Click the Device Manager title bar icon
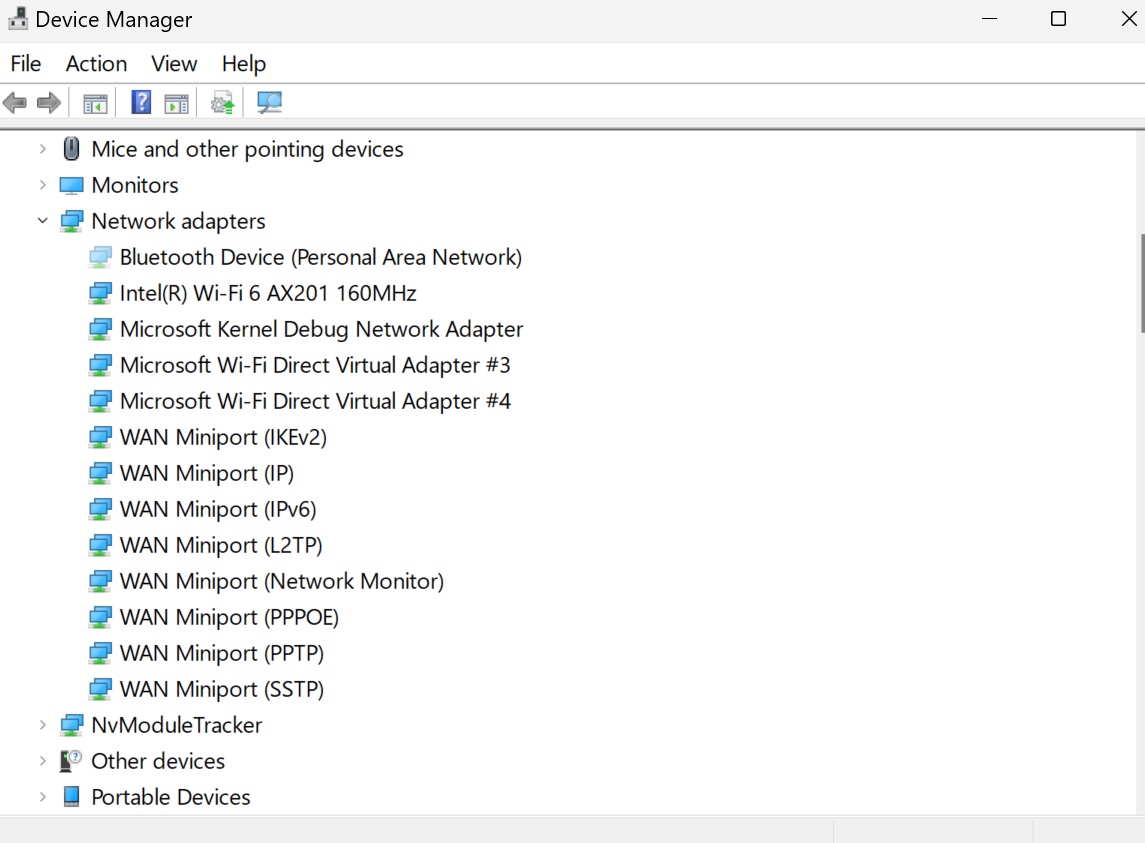Screen dimensions: 1145x843 [18, 18]
